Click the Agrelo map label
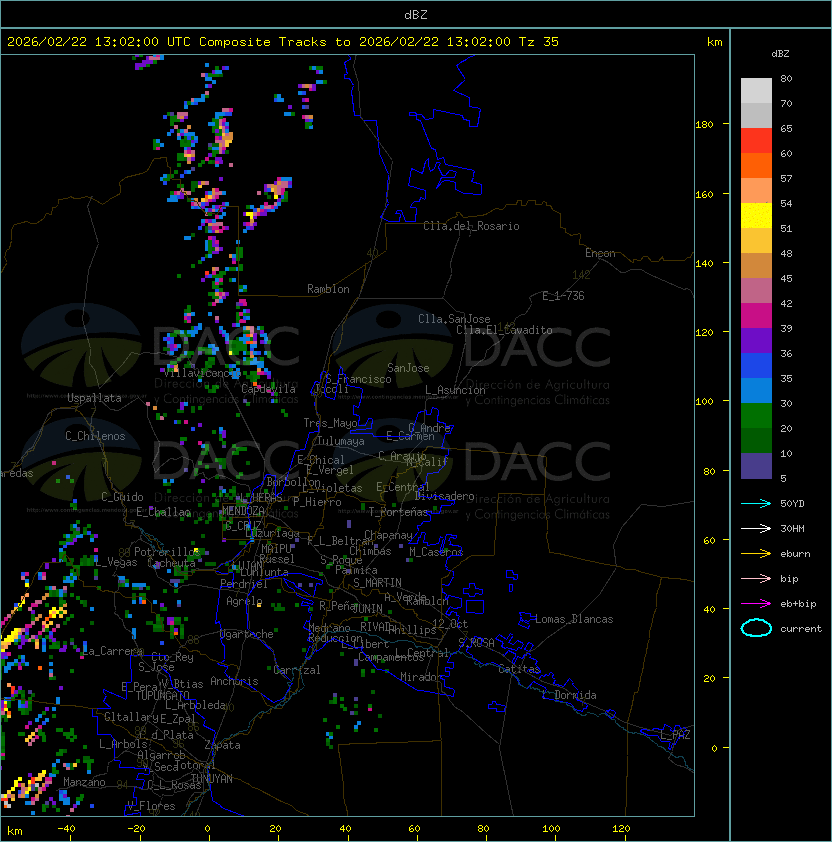 (x=244, y=601)
